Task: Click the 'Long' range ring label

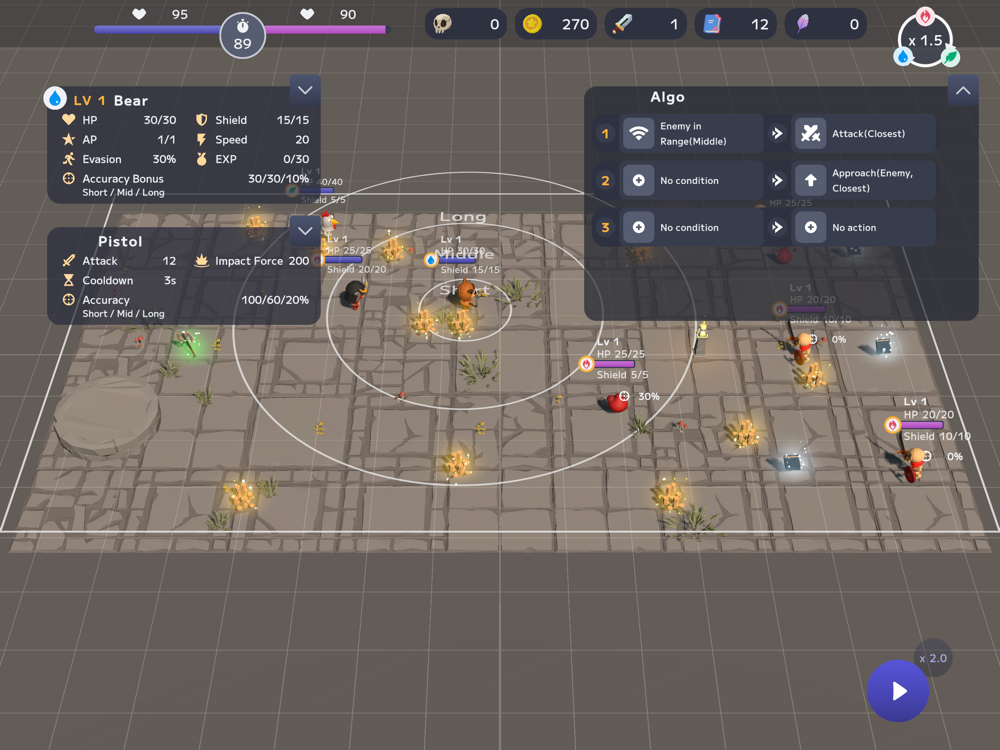Action: (462, 217)
